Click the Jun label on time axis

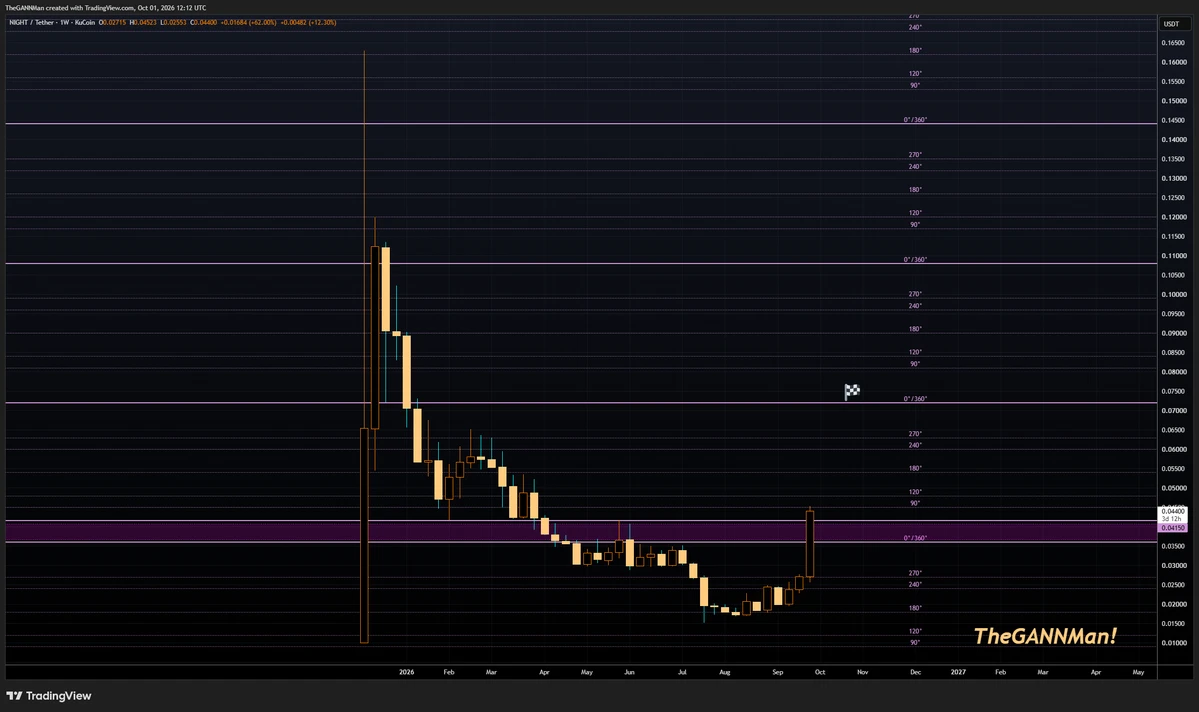point(629,672)
